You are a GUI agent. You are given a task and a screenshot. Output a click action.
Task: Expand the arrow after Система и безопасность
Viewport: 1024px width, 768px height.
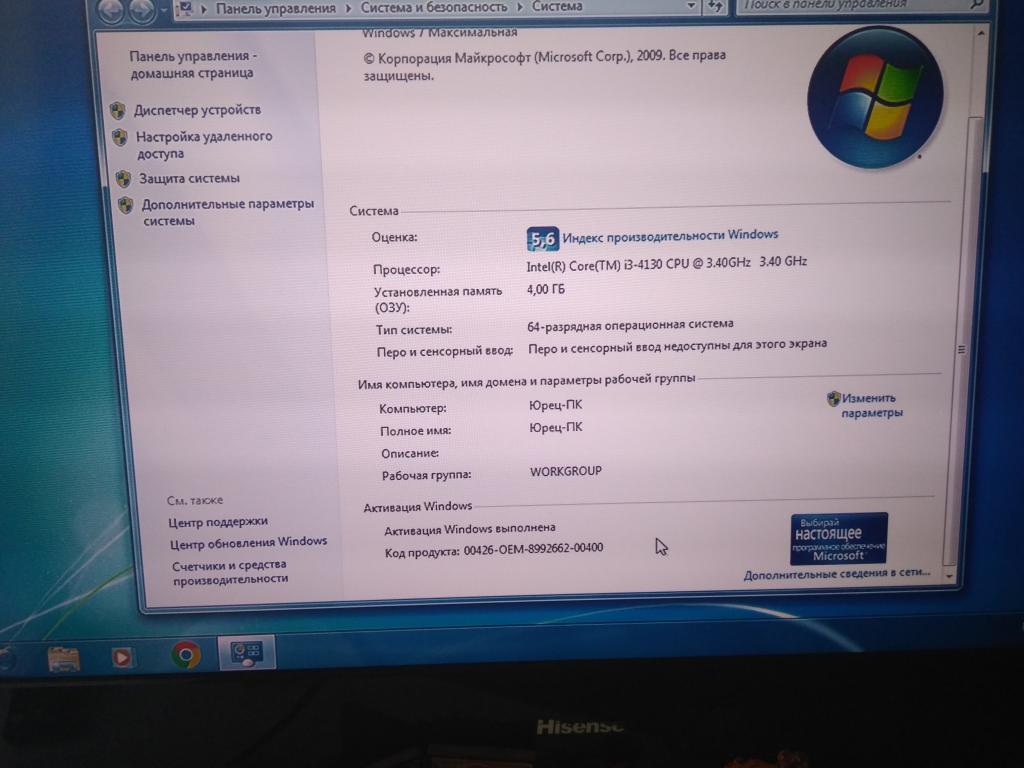coord(520,7)
